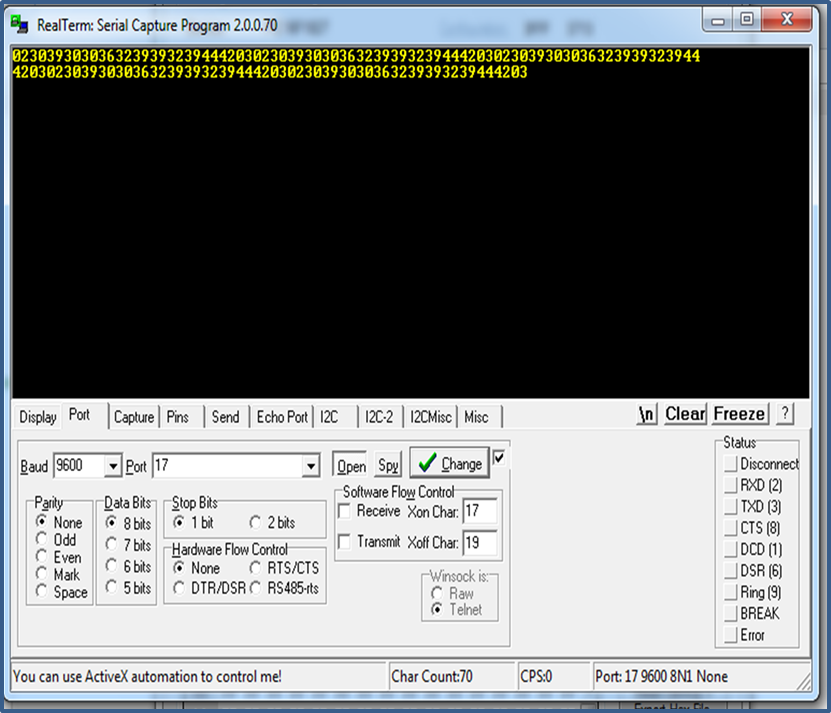Select Telnet Winsock option

point(457,609)
